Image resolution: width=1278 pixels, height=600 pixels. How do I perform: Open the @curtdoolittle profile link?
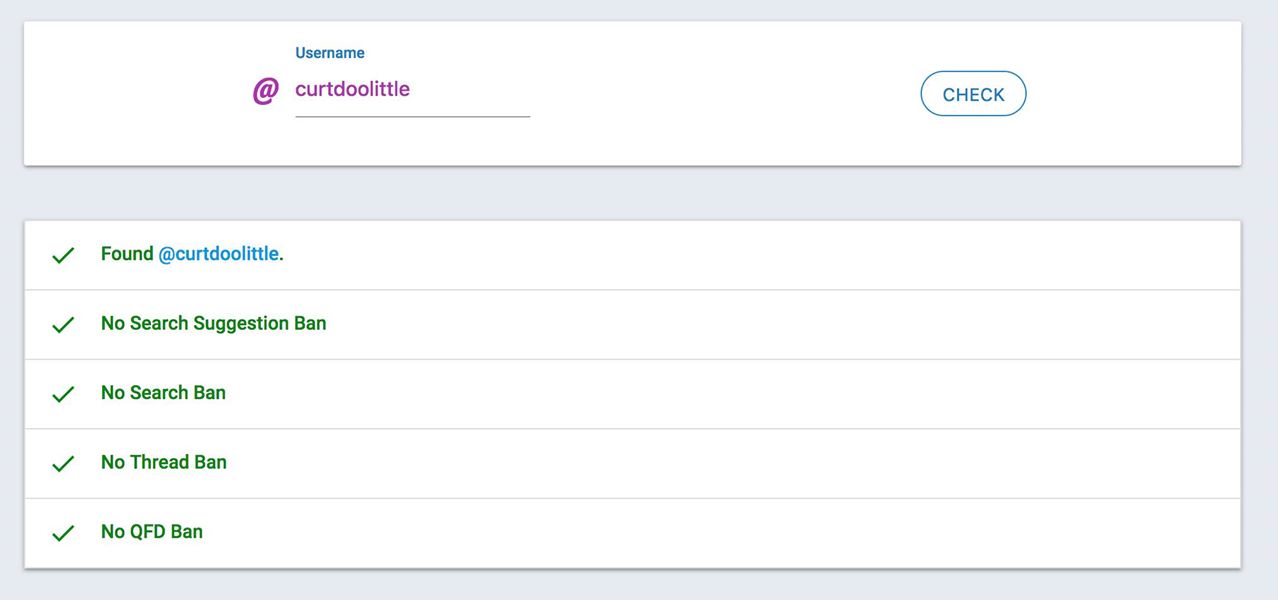tap(218, 254)
